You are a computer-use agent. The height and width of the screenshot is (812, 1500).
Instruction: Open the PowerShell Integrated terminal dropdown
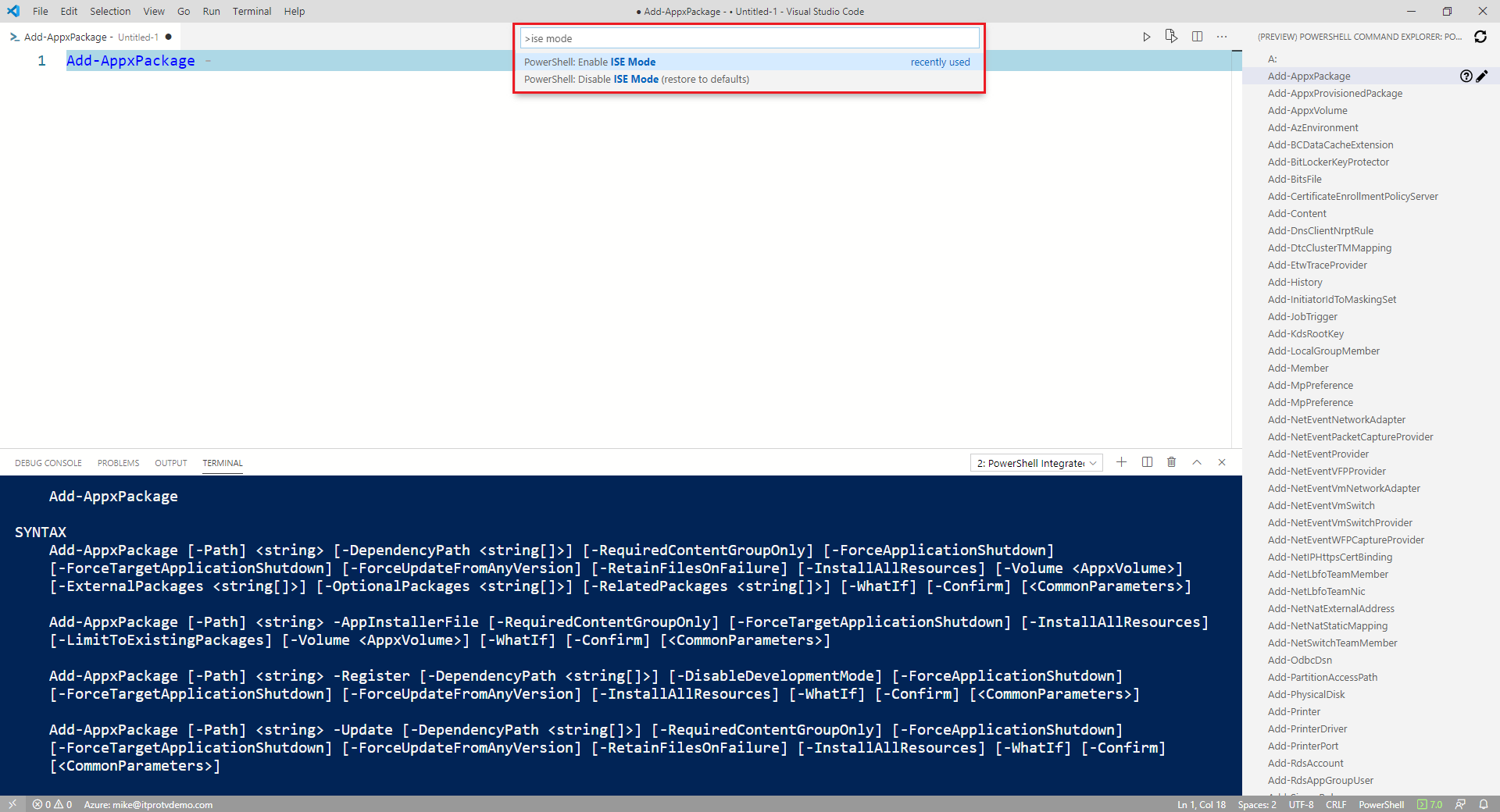click(1037, 463)
